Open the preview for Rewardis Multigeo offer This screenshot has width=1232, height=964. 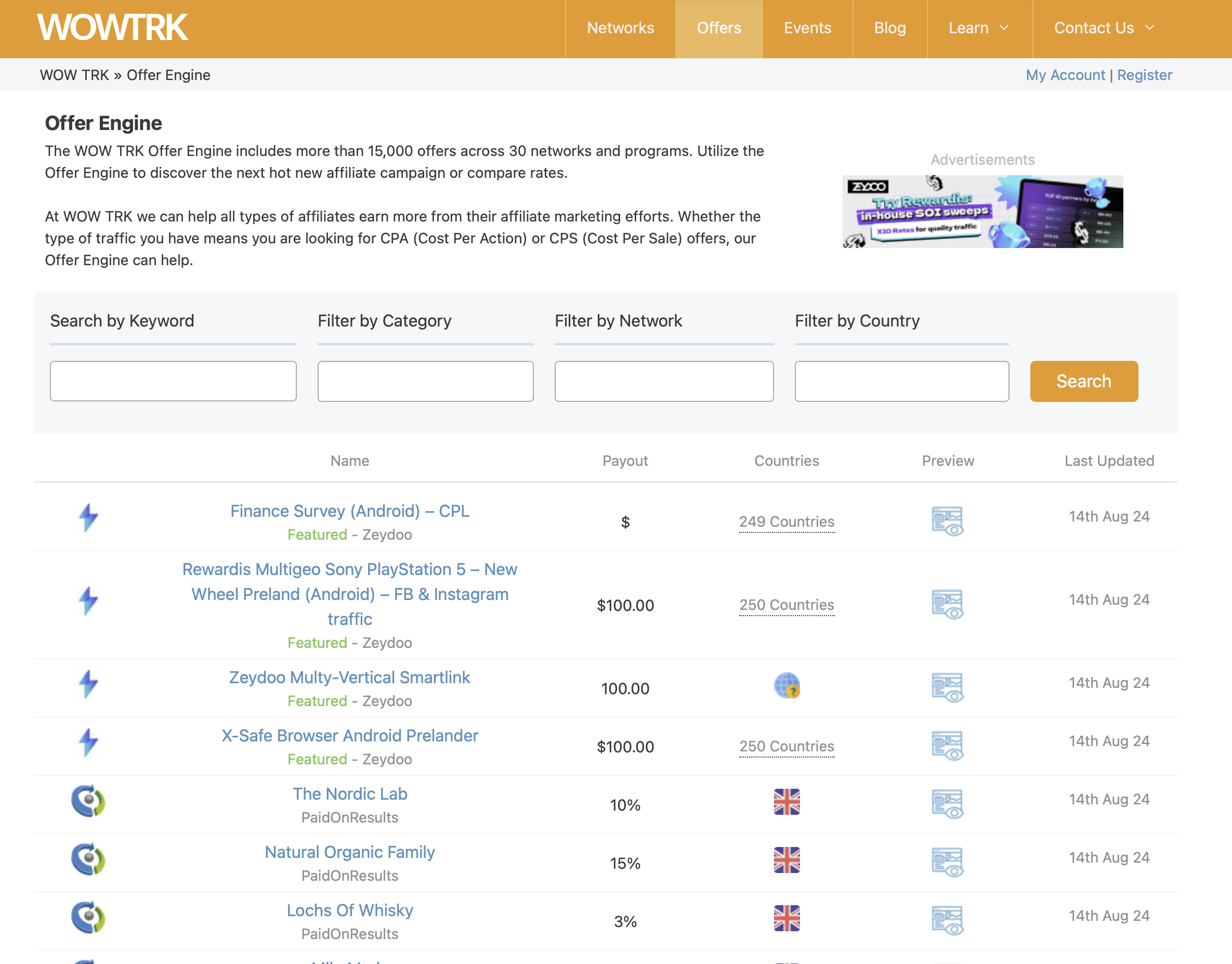tap(948, 604)
